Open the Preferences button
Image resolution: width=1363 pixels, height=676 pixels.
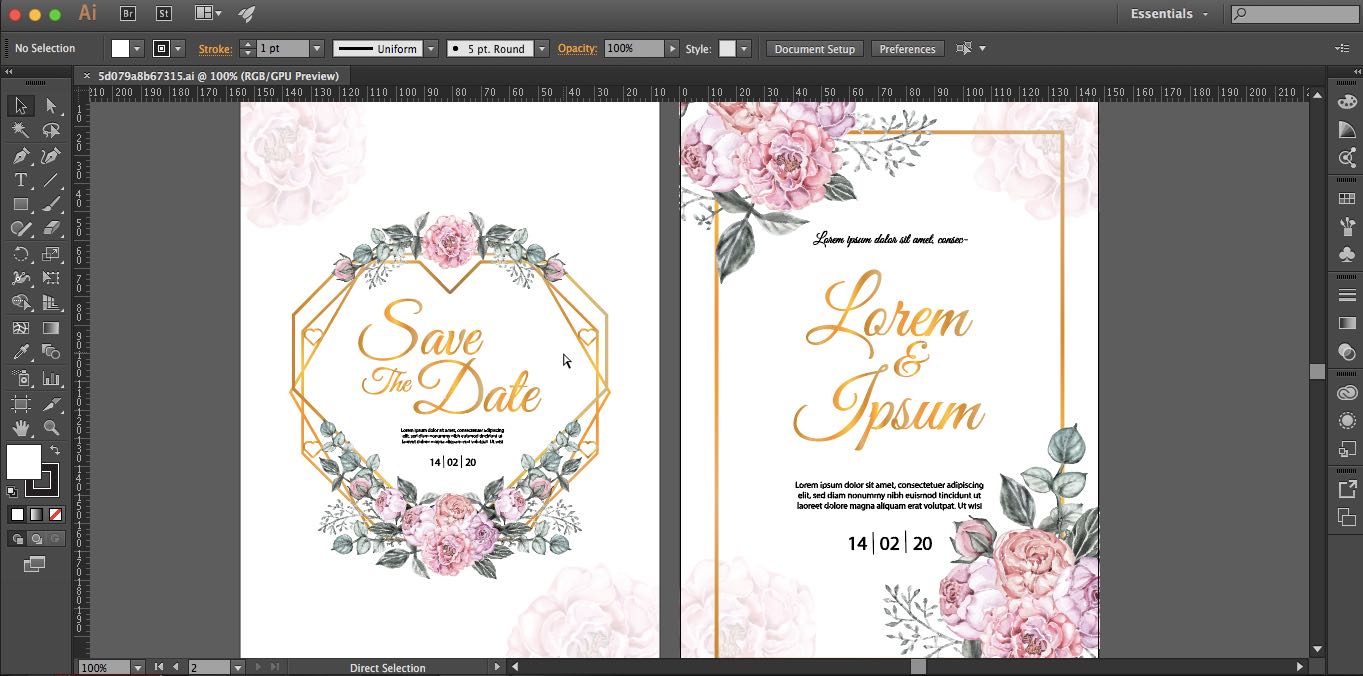907,49
